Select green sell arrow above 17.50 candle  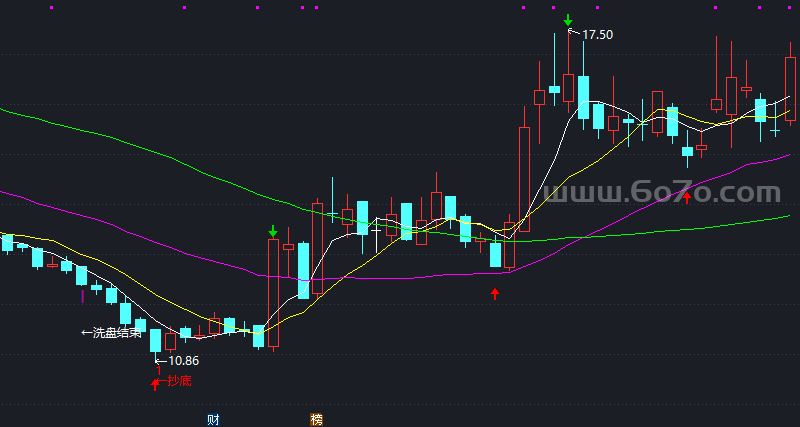coord(568,20)
